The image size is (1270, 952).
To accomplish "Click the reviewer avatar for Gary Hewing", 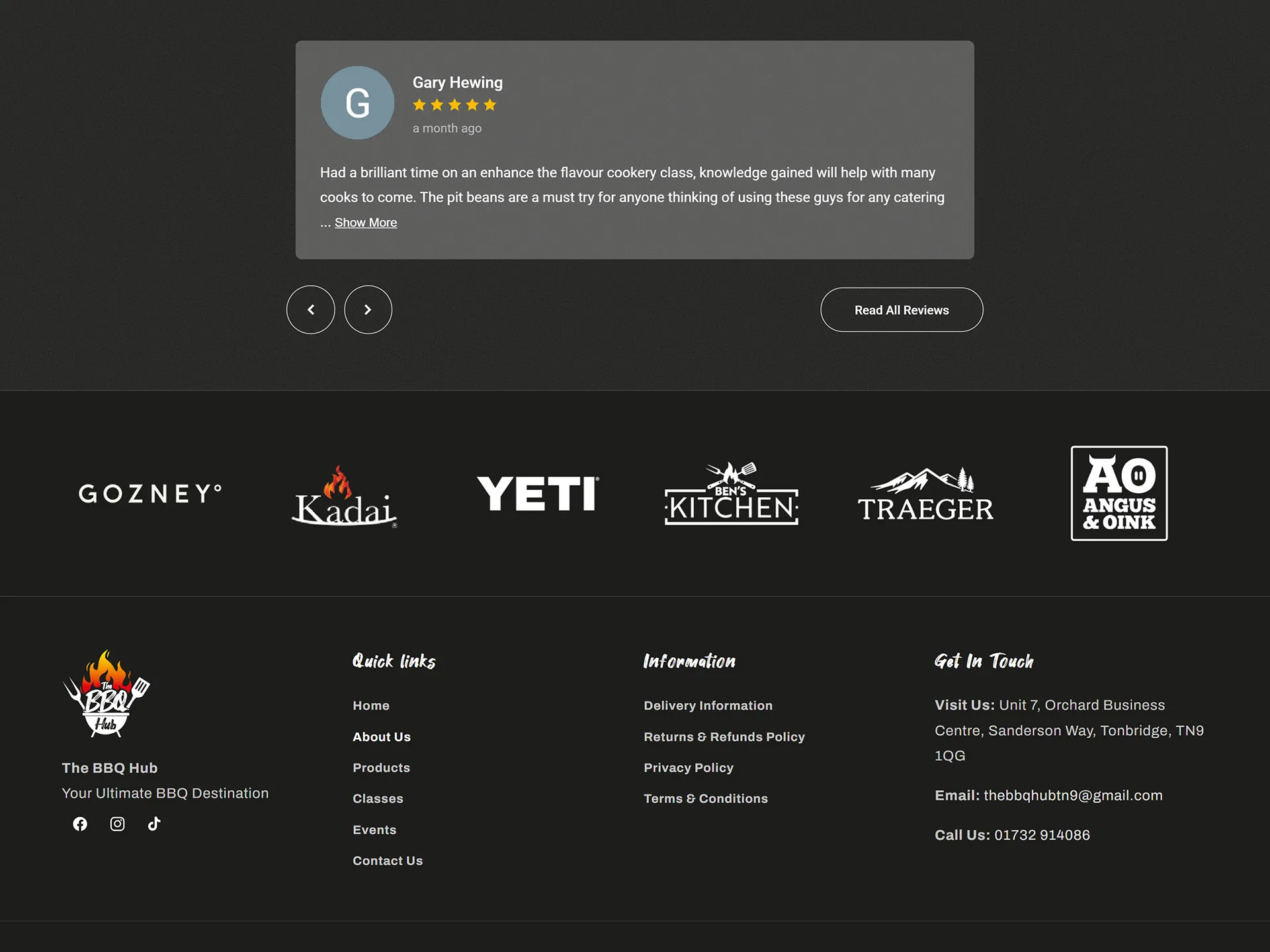I will [357, 103].
